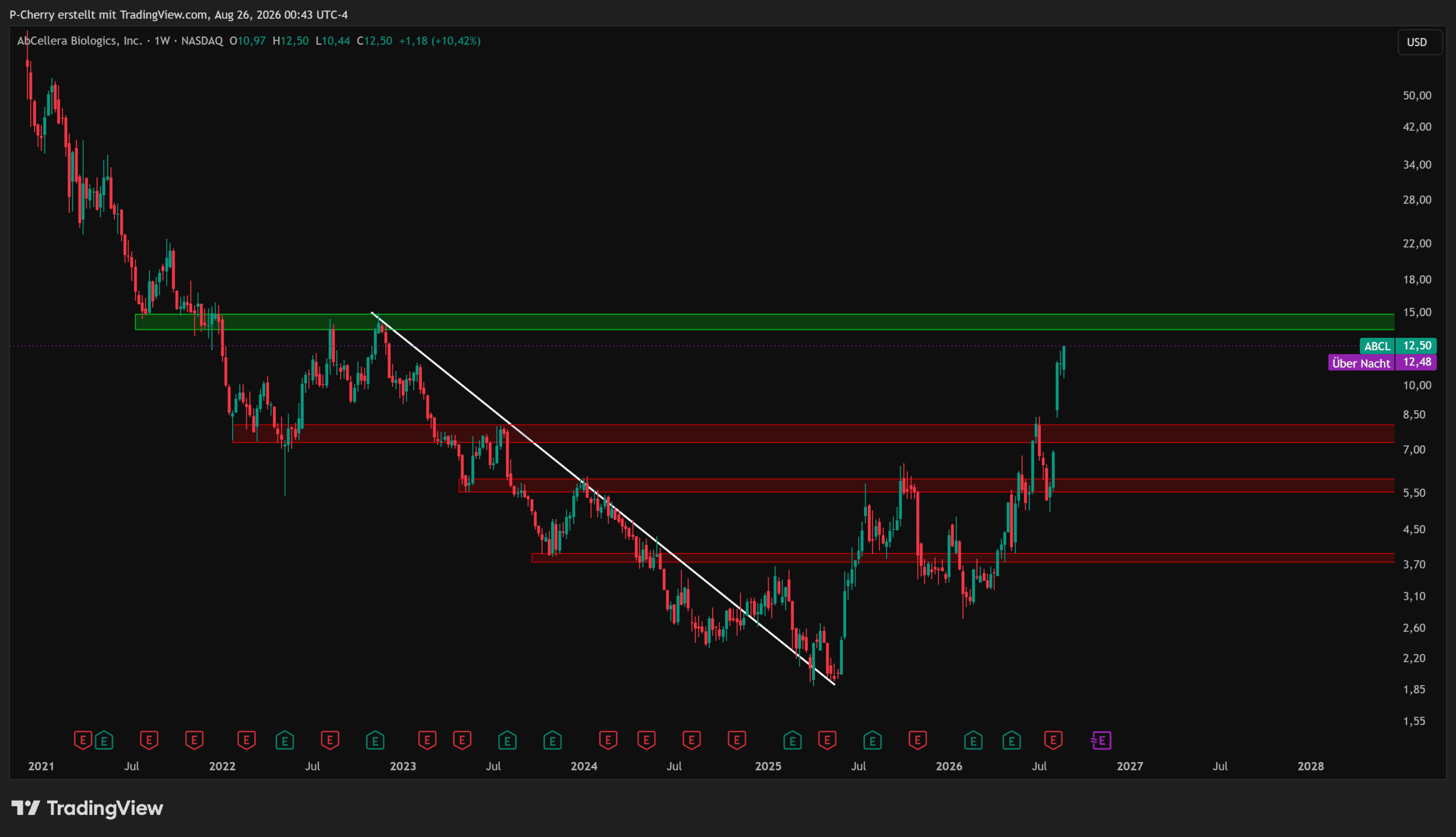The height and width of the screenshot is (837, 1456).
Task: Click the green earnings marker nearest the 2025 label
Action: tap(792, 740)
